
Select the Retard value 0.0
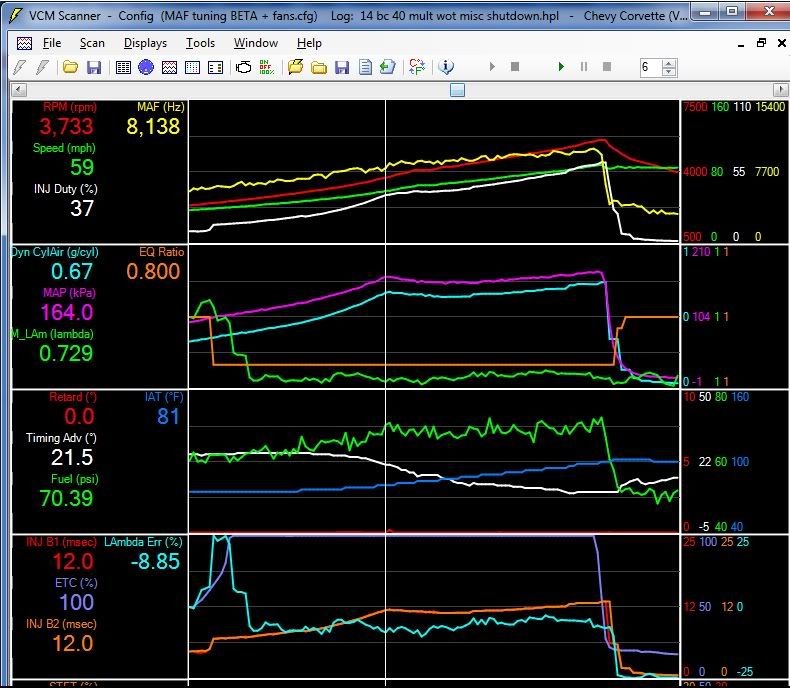[x=79, y=417]
